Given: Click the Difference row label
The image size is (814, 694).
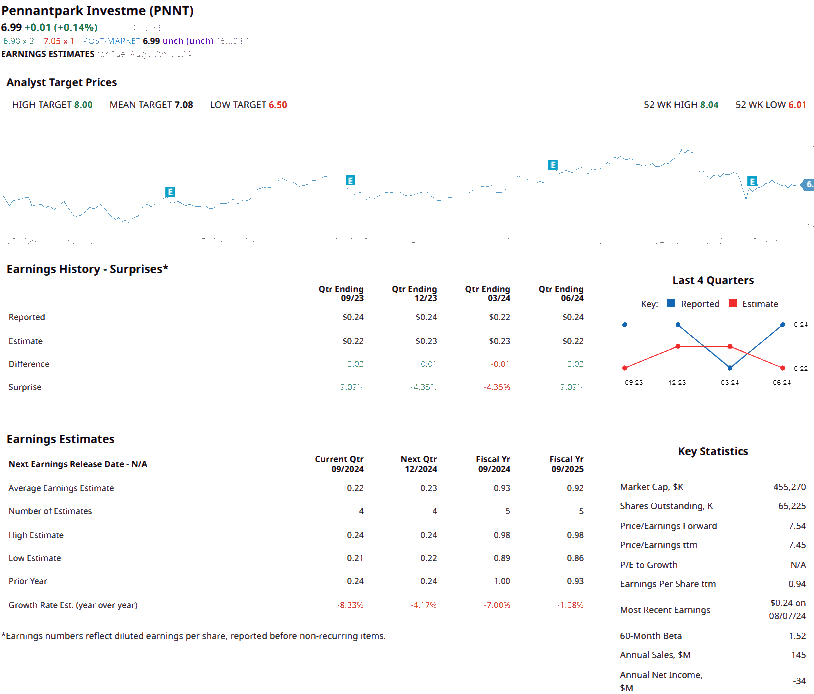Looking at the screenshot, I should coord(29,364).
